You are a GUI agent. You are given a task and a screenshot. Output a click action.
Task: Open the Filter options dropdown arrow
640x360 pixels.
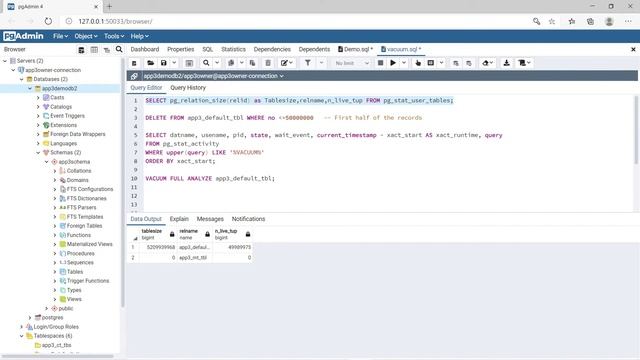(321, 63)
